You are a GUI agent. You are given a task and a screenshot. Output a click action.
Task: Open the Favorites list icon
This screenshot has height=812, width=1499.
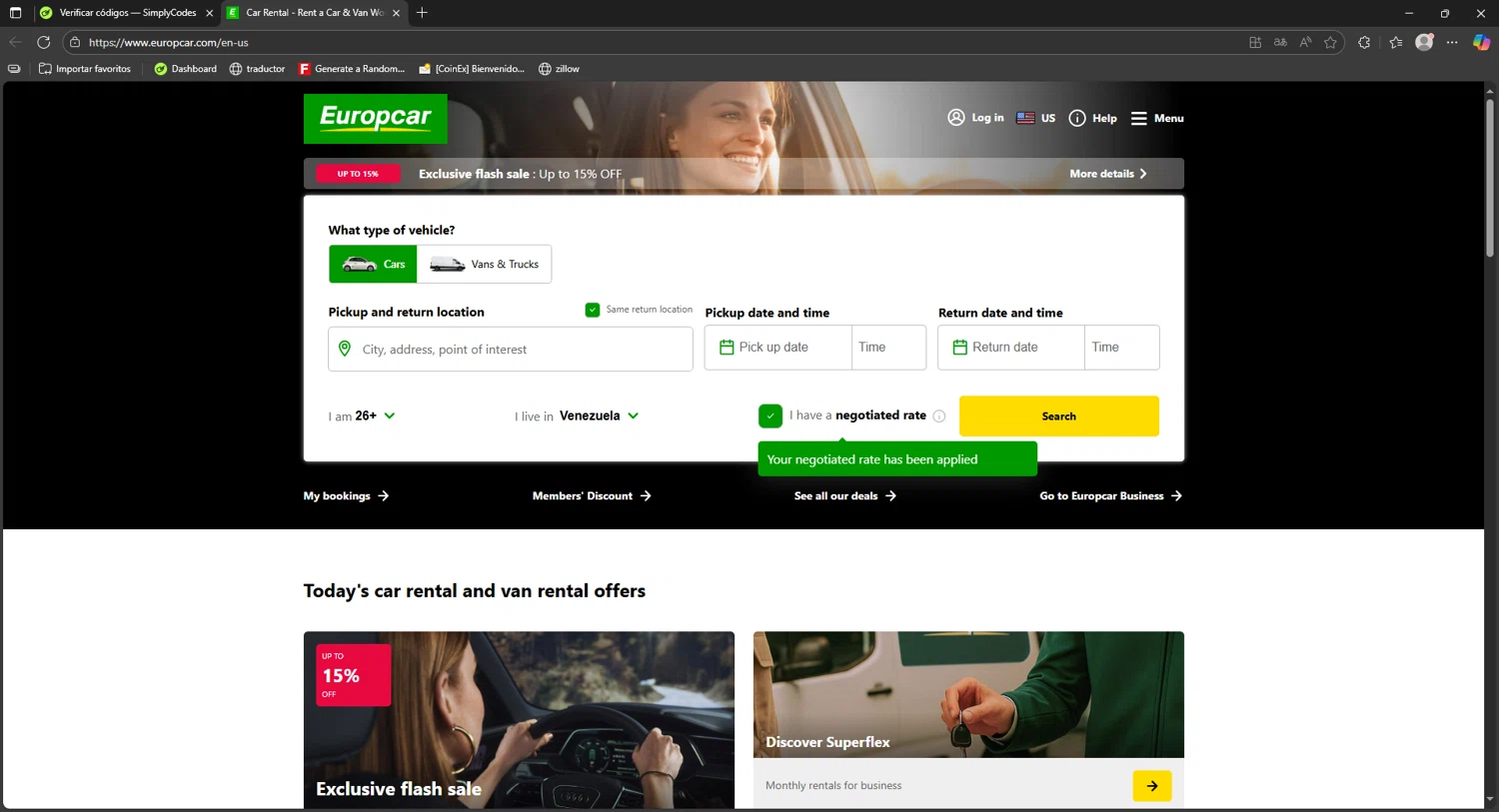[1396, 42]
